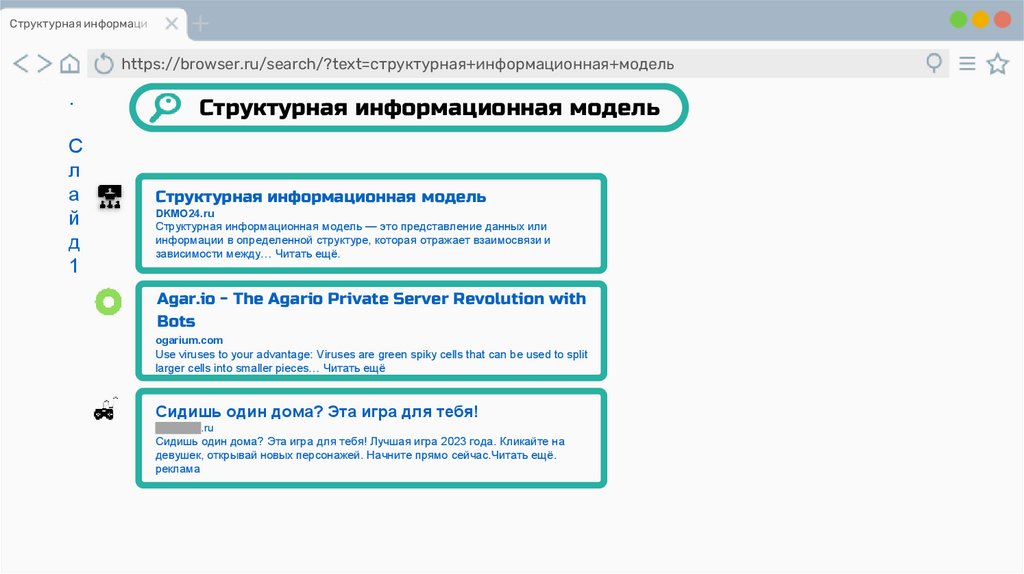
Task: Click the реклама label in the ad
Action: [x=178, y=469]
